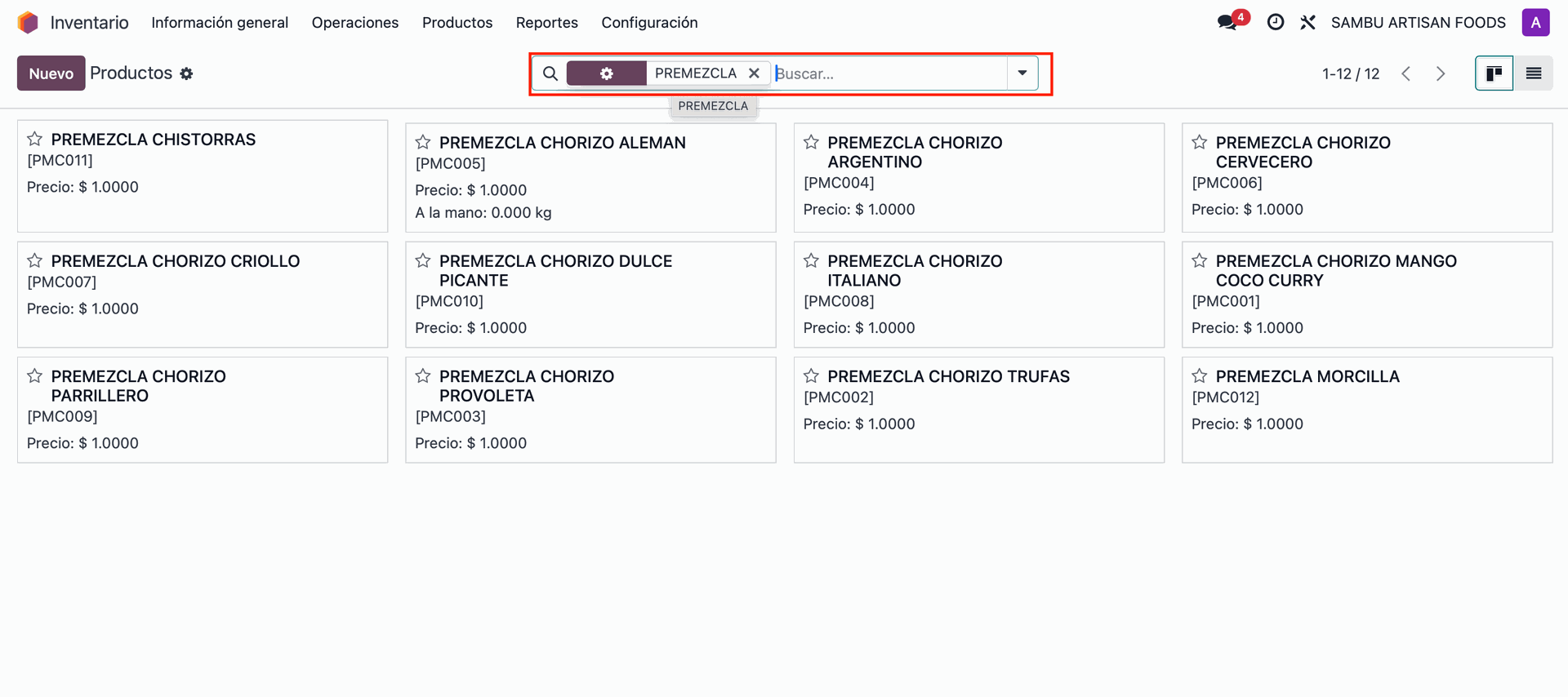The width and height of the screenshot is (1568, 697).
Task: Remove the PREMEZCLA search filter
Action: pos(754,73)
